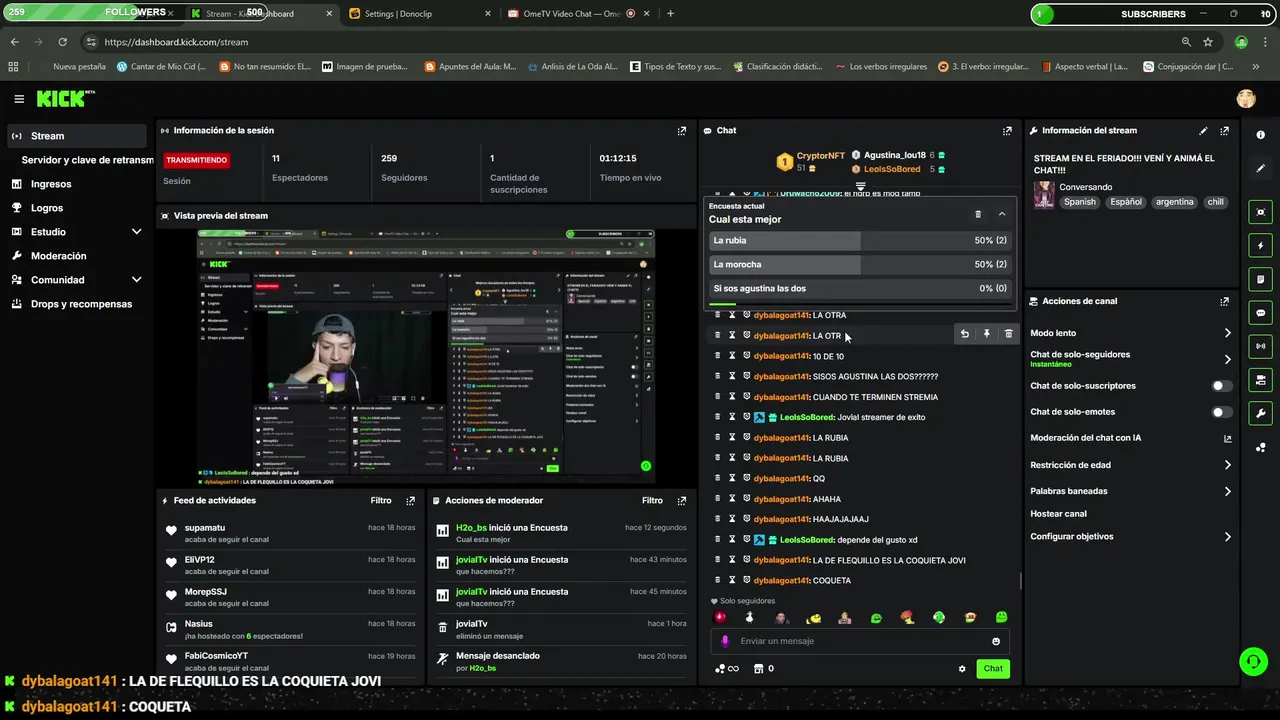The width and height of the screenshot is (1280, 720).
Task: Collapse the current poll panel
Action: [1002, 214]
